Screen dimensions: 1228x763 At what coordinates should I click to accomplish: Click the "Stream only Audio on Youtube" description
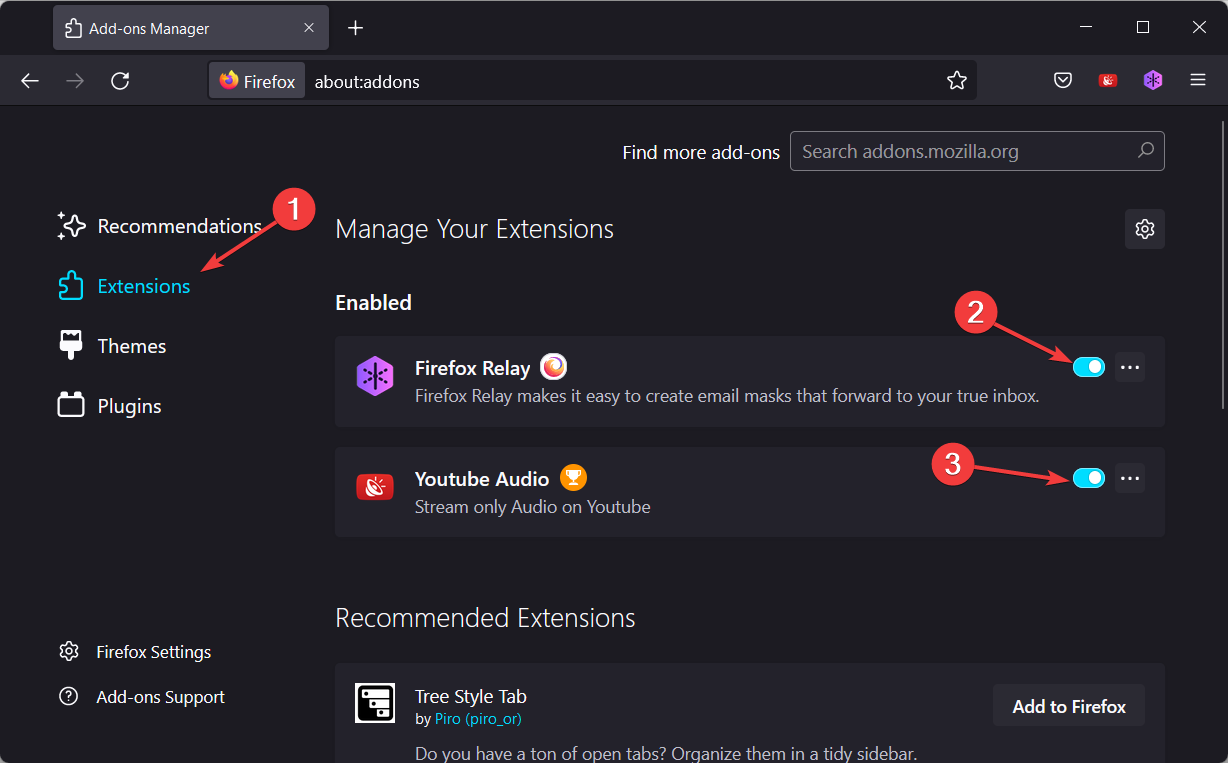[x=533, y=507]
